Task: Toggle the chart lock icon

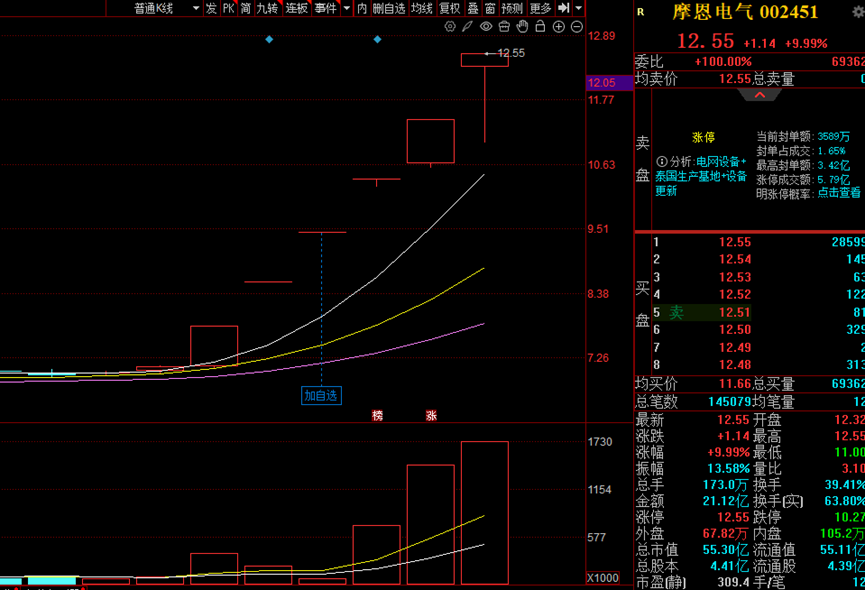Action: (x=541, y=26)
